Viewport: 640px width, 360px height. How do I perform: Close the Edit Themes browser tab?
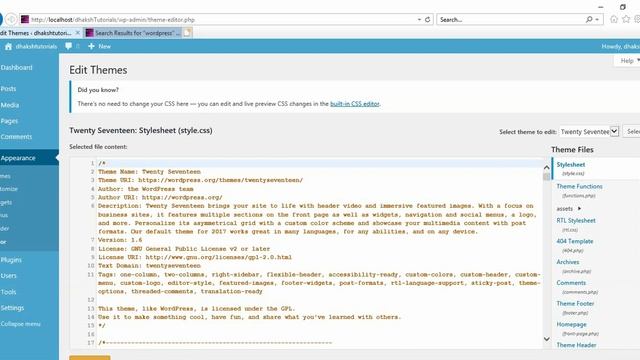point(78,33)
